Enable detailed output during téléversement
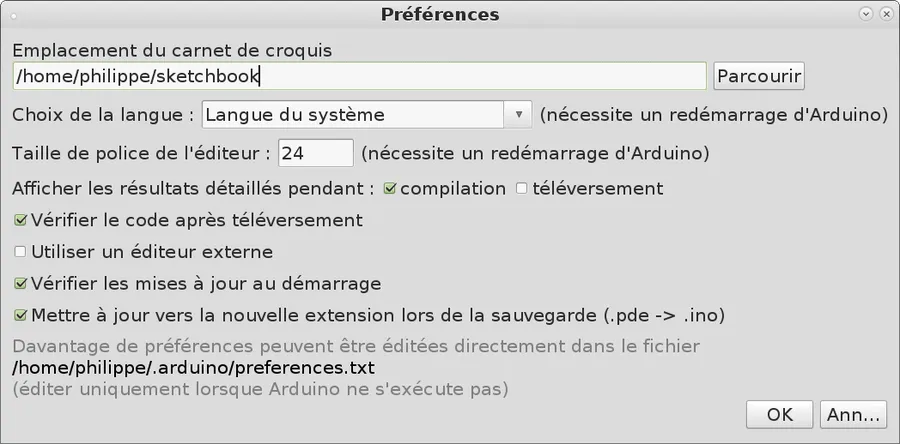This screenshot has height=444, width=900. (x=521, y=188)
